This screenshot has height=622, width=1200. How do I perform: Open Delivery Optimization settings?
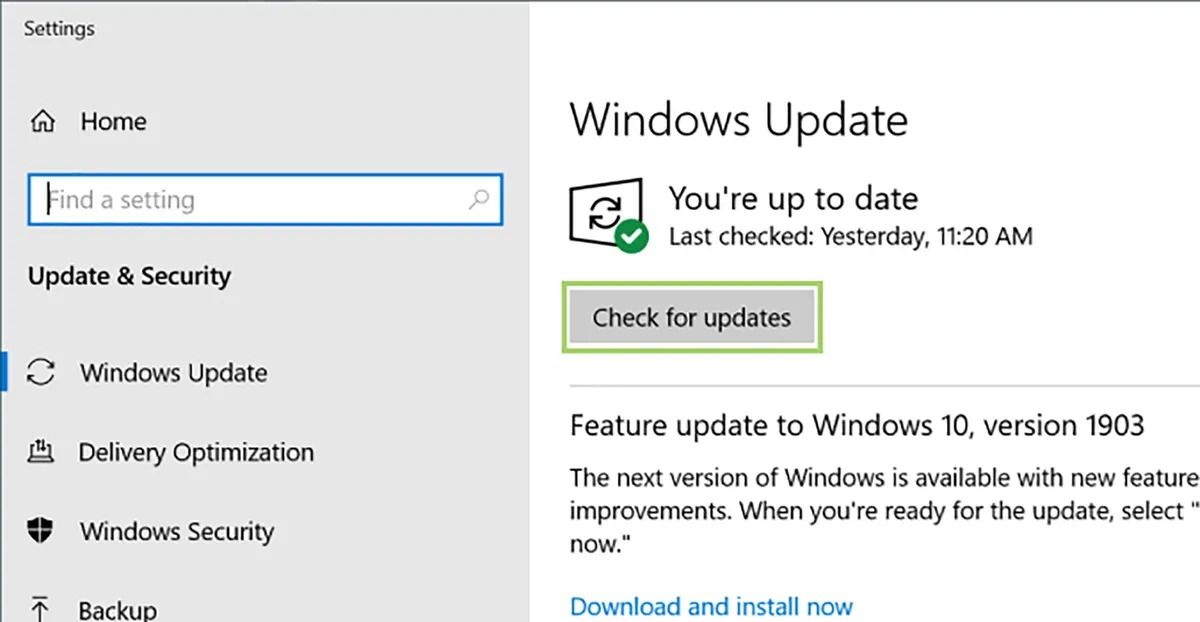196,452
